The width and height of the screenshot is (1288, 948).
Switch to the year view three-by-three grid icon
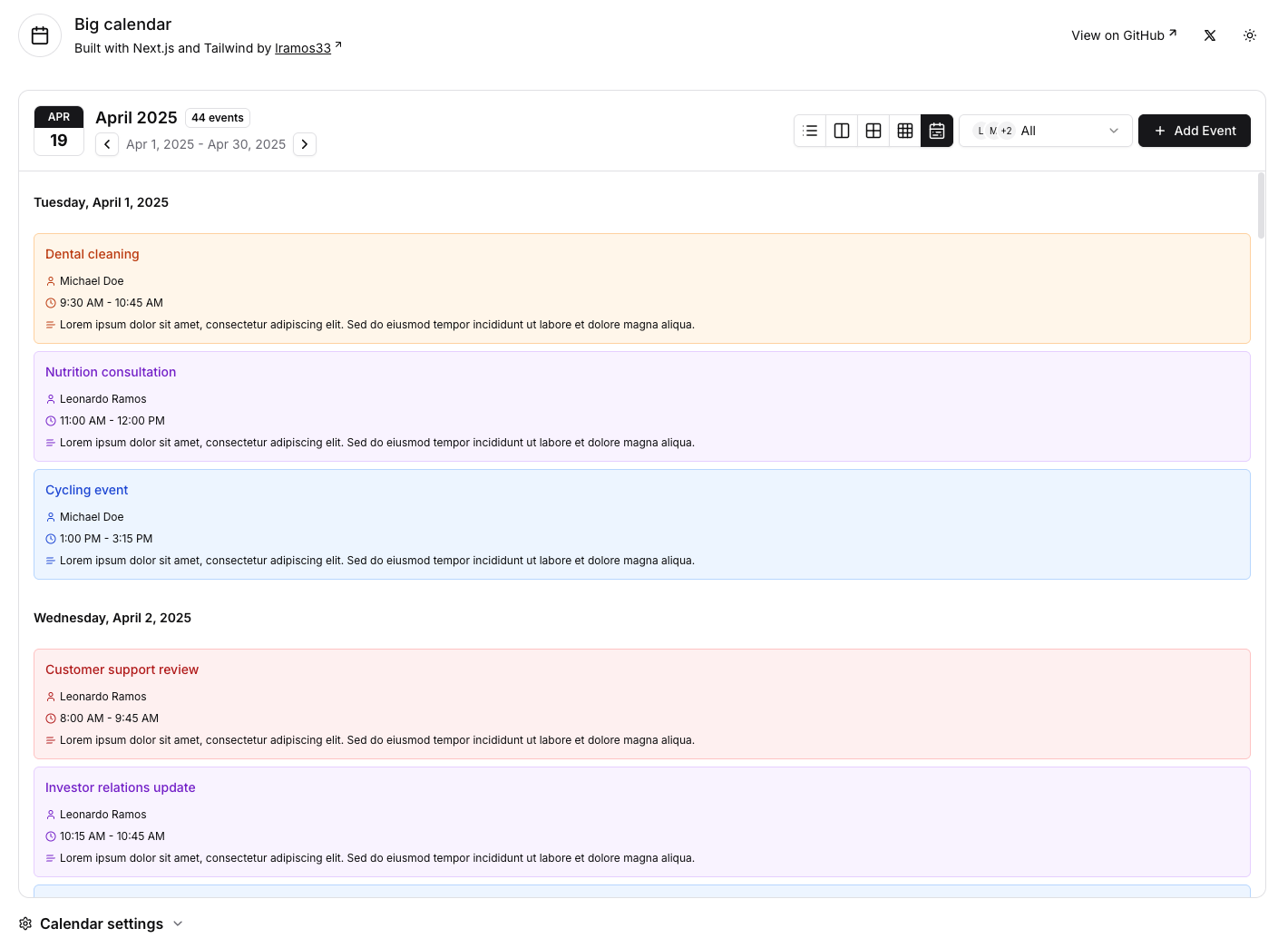[x=905, y=131]
